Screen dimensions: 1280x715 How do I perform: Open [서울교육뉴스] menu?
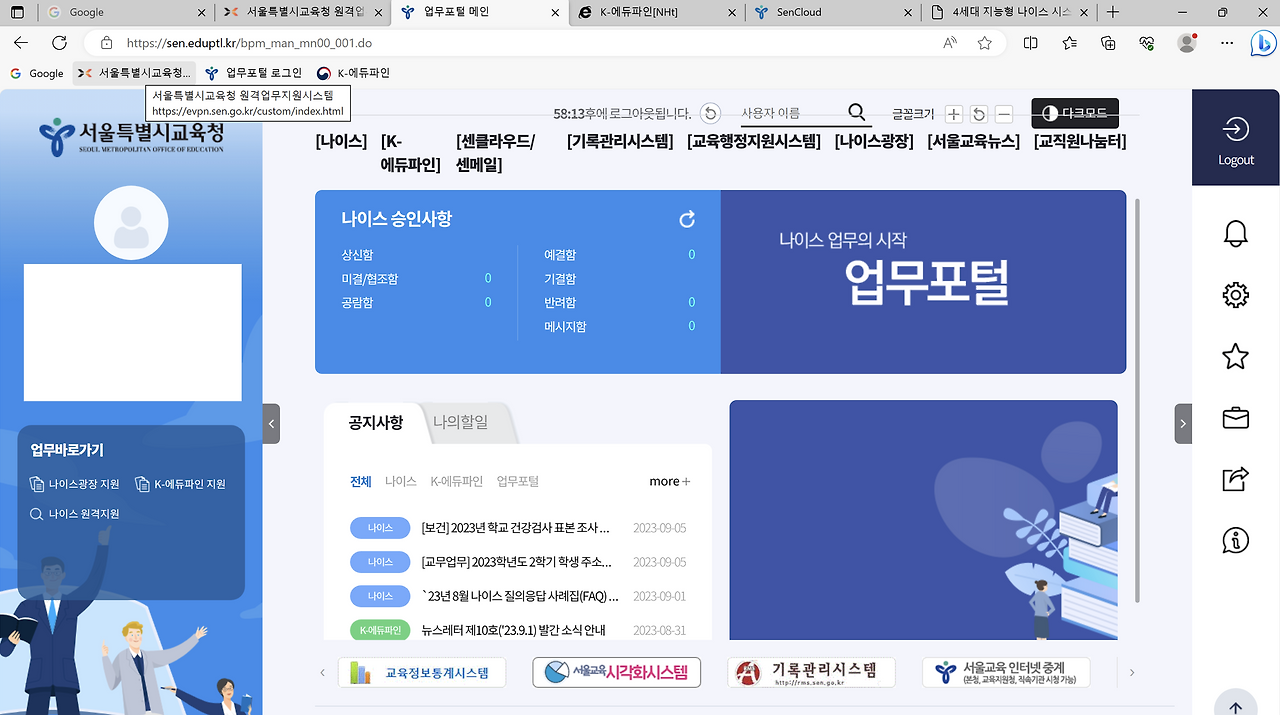[974, 141]
